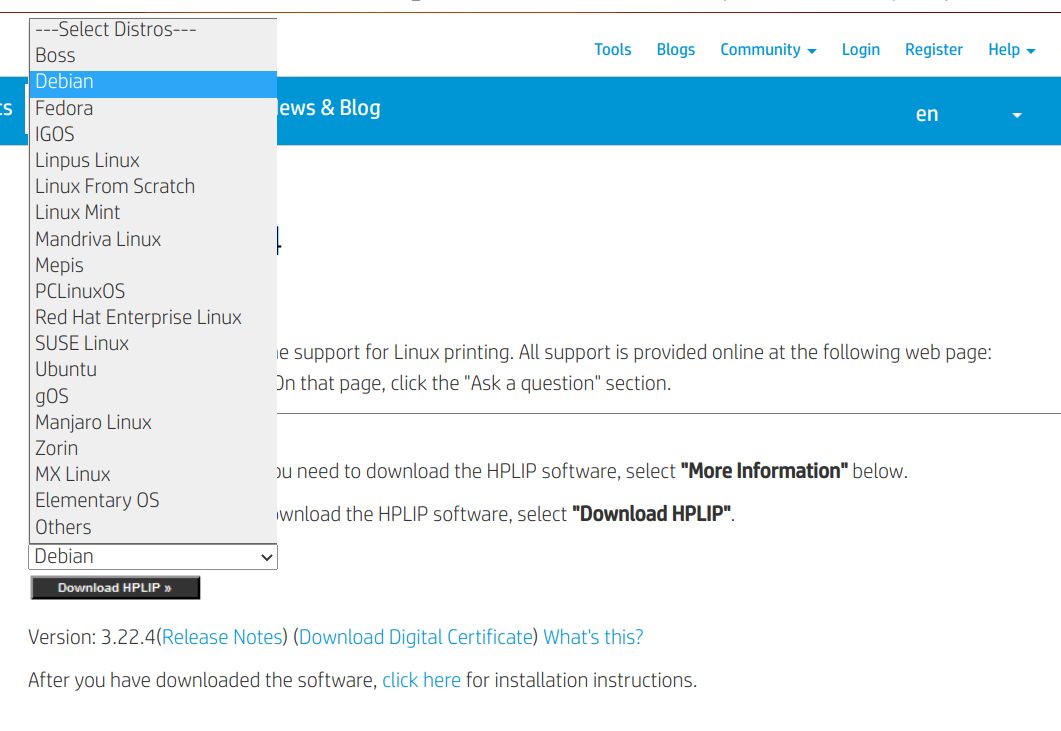Pick Manjaro Linux distro
The width and height of the screenshot is (1061, 731).
coord(153,422)
